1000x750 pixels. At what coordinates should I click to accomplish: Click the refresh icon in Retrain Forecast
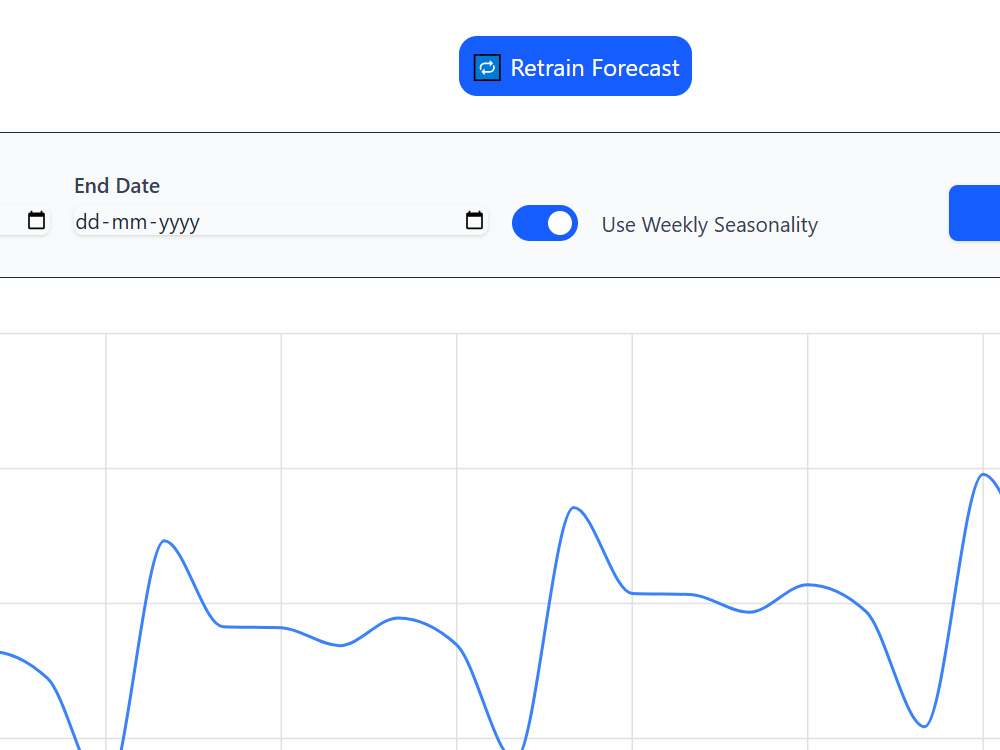point(487,68)
